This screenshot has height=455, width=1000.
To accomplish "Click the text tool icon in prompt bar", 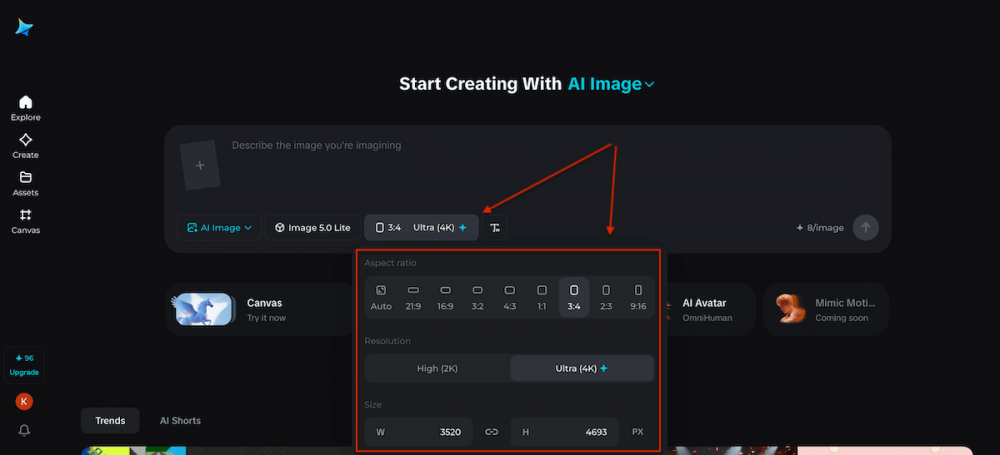I will point(495,227).
